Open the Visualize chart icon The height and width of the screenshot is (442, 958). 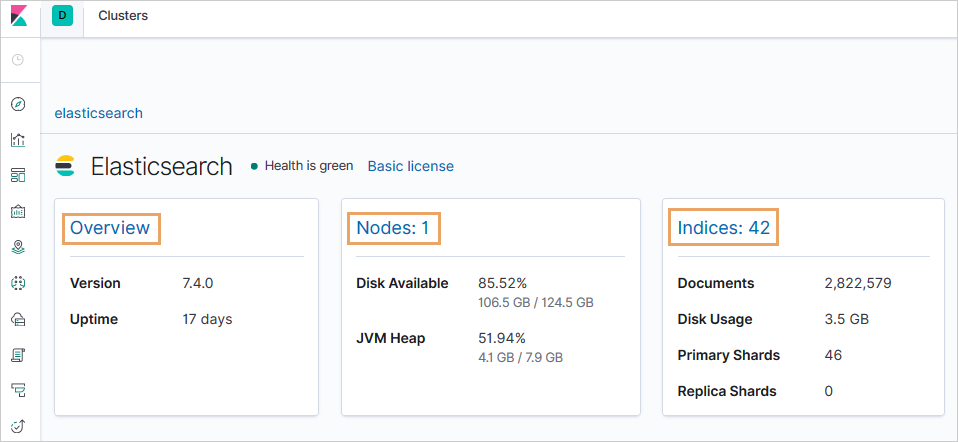coord(18,140)
